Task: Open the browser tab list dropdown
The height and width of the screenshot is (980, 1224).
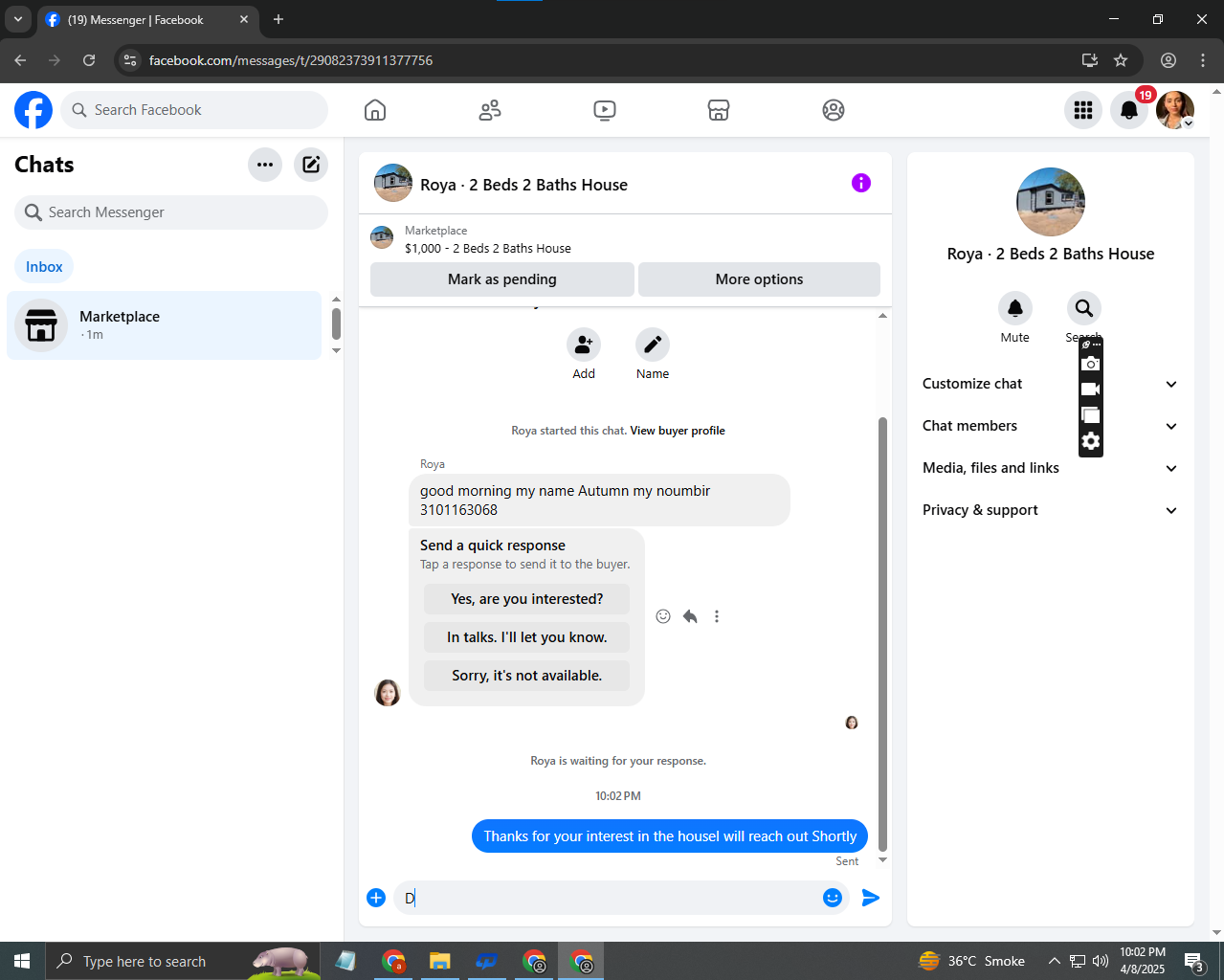Action: [x=18, y=19]
